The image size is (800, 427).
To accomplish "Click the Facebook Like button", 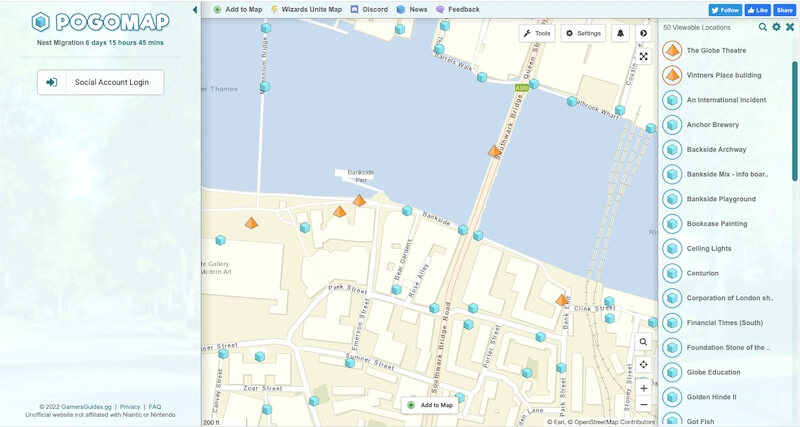I will pyautogui.click(x=758, y=10).
